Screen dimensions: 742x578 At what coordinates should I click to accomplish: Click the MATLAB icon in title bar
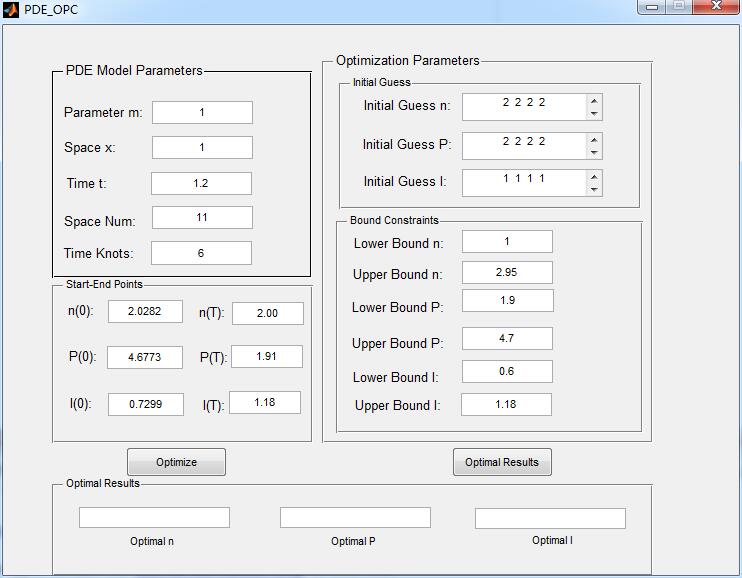tap(11, 10)
